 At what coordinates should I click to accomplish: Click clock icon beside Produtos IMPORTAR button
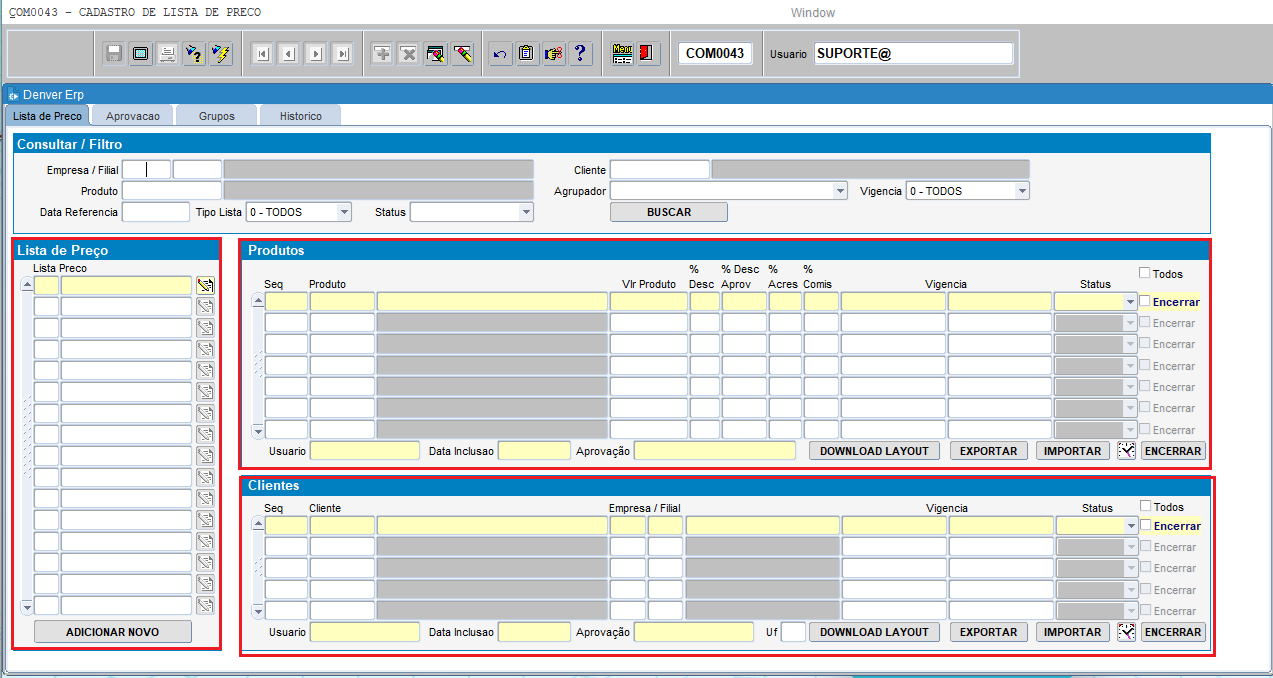1127,451
